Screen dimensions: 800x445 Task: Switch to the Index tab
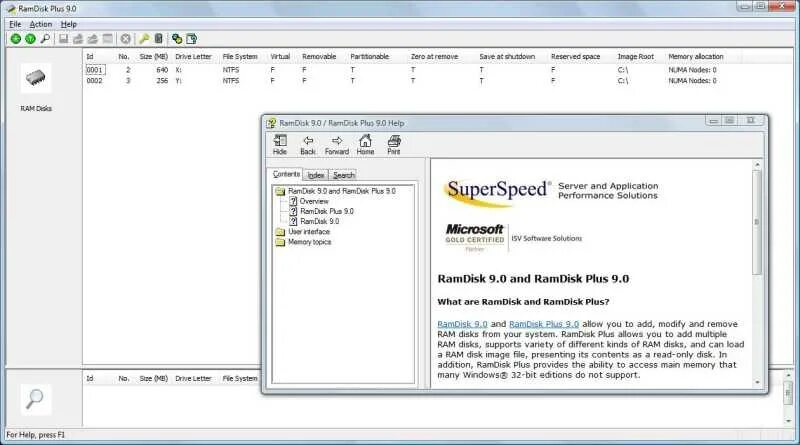pyautogui.click(x=316, y=175)
